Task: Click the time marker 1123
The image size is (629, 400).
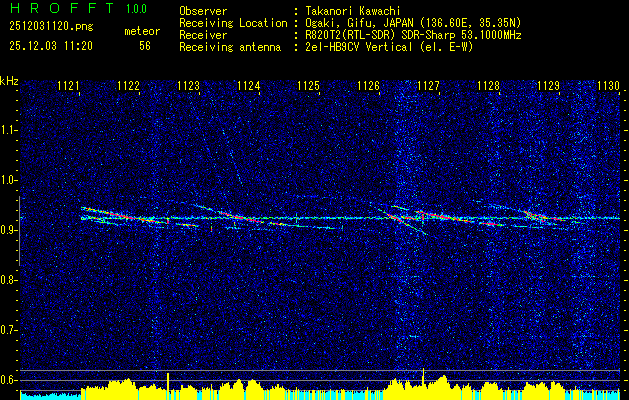Action: (189, 86)
